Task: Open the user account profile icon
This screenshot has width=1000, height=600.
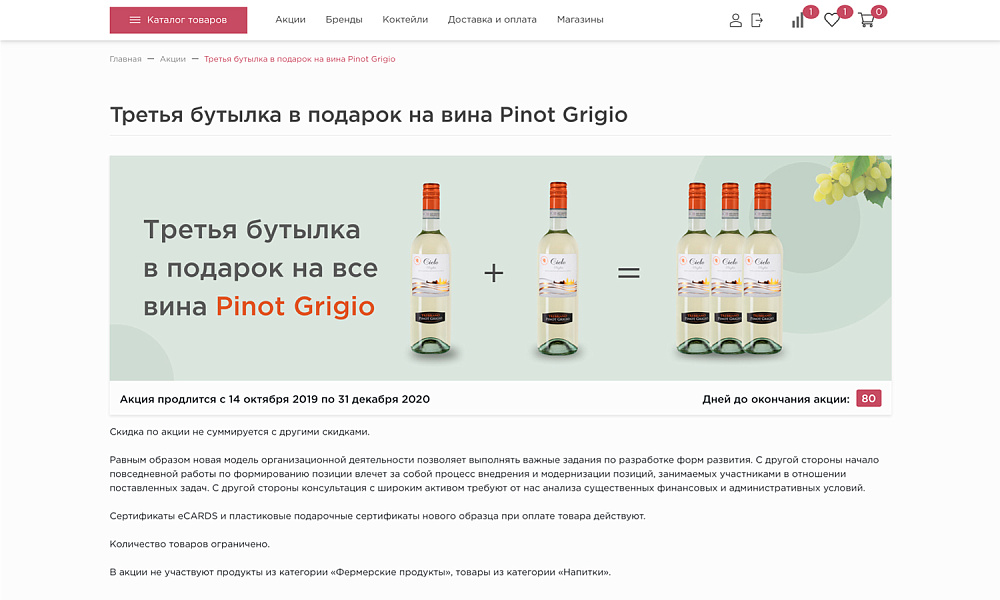Action: (x=736, y=19)
